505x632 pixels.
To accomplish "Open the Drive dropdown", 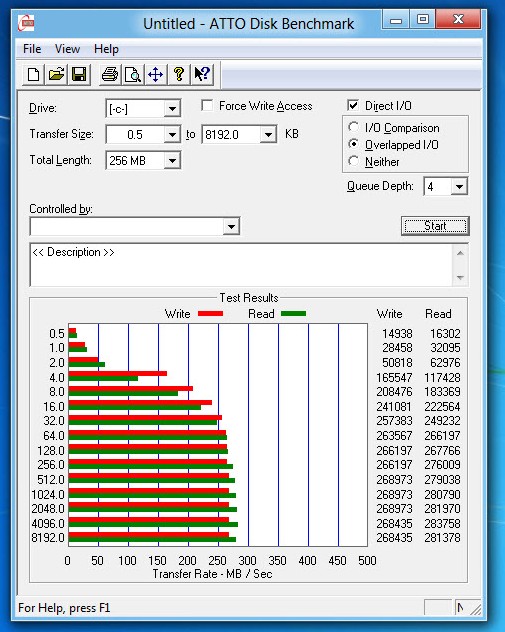I will point(172,109).
